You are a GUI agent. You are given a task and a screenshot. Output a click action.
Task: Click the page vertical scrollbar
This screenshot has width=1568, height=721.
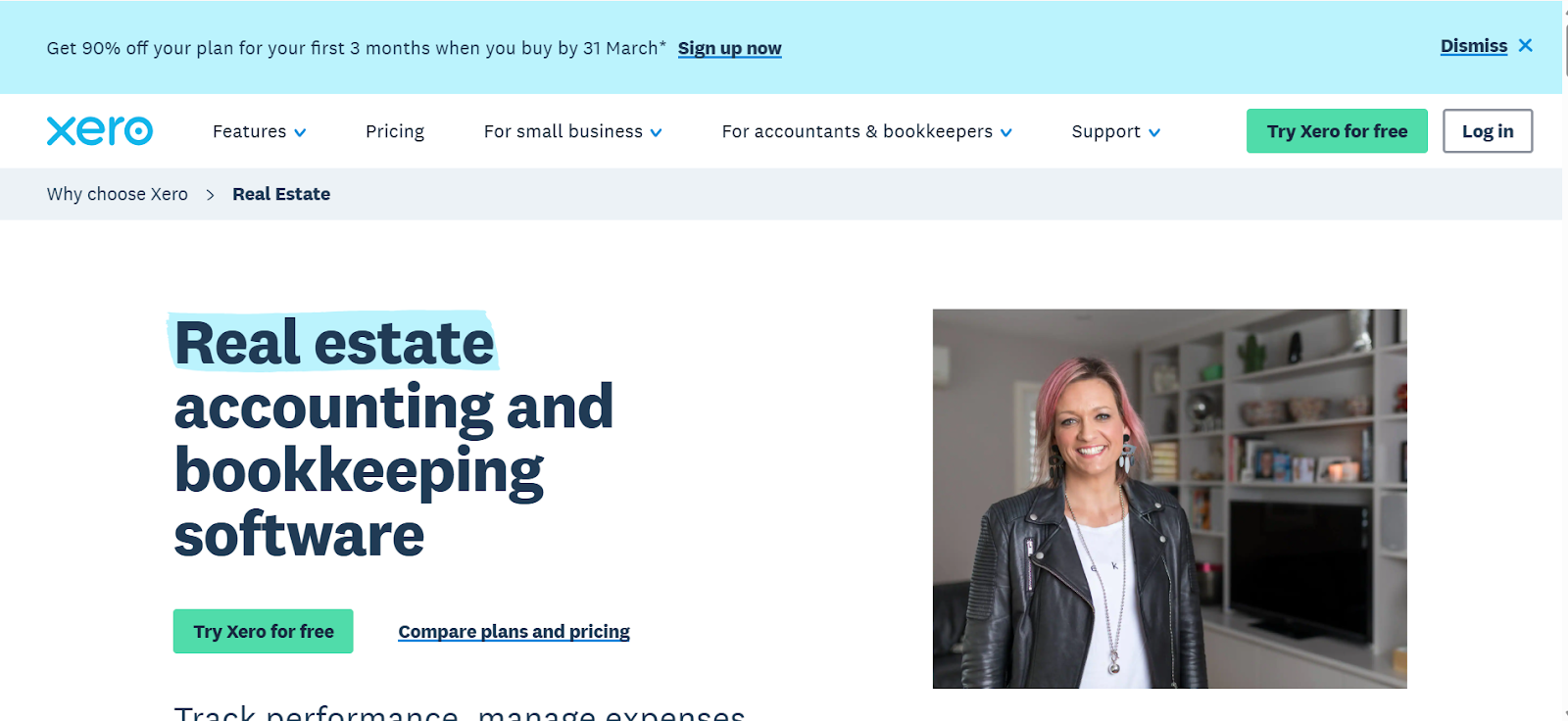1565,360
